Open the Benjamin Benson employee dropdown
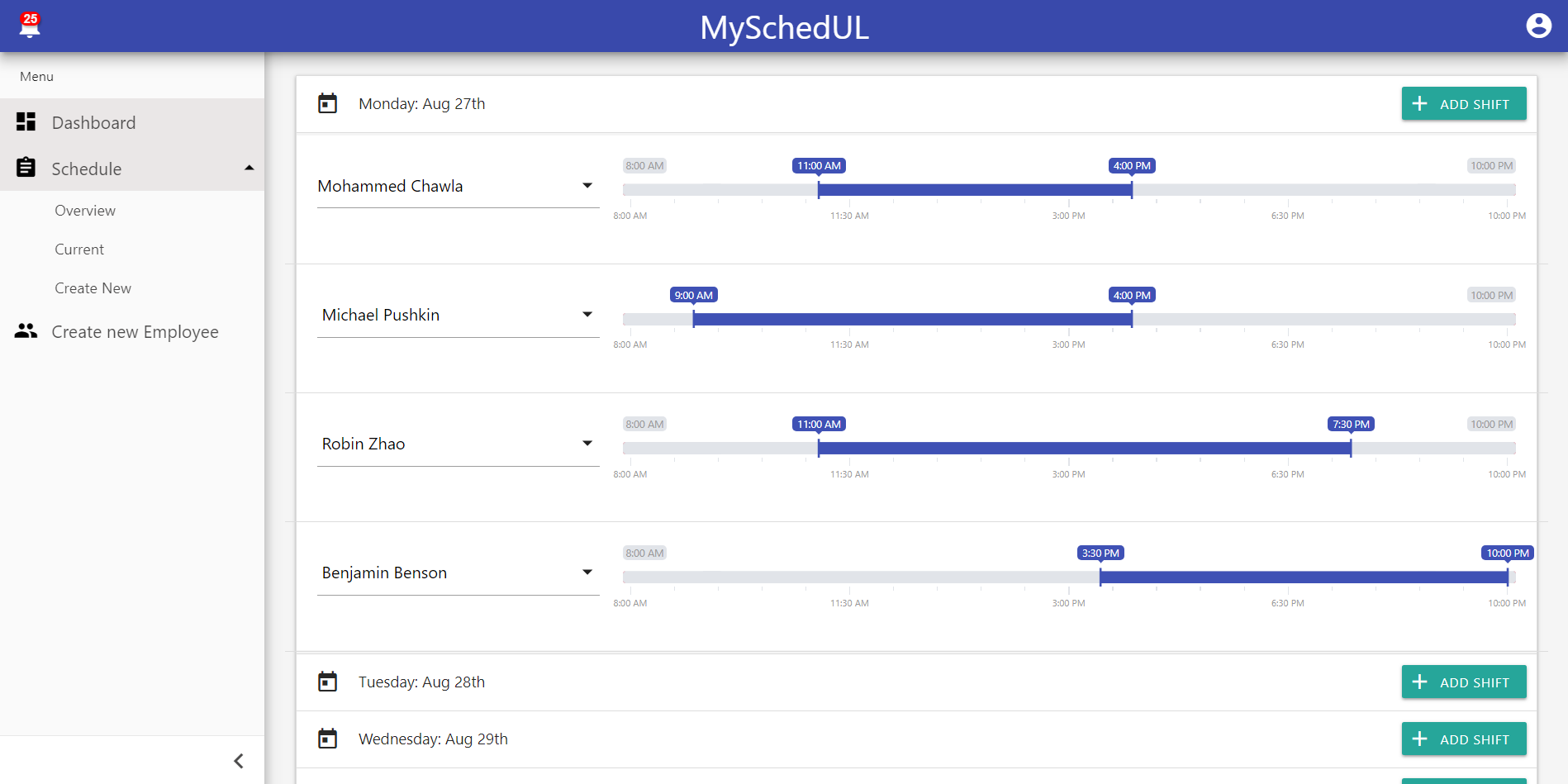 coord(459,573)
